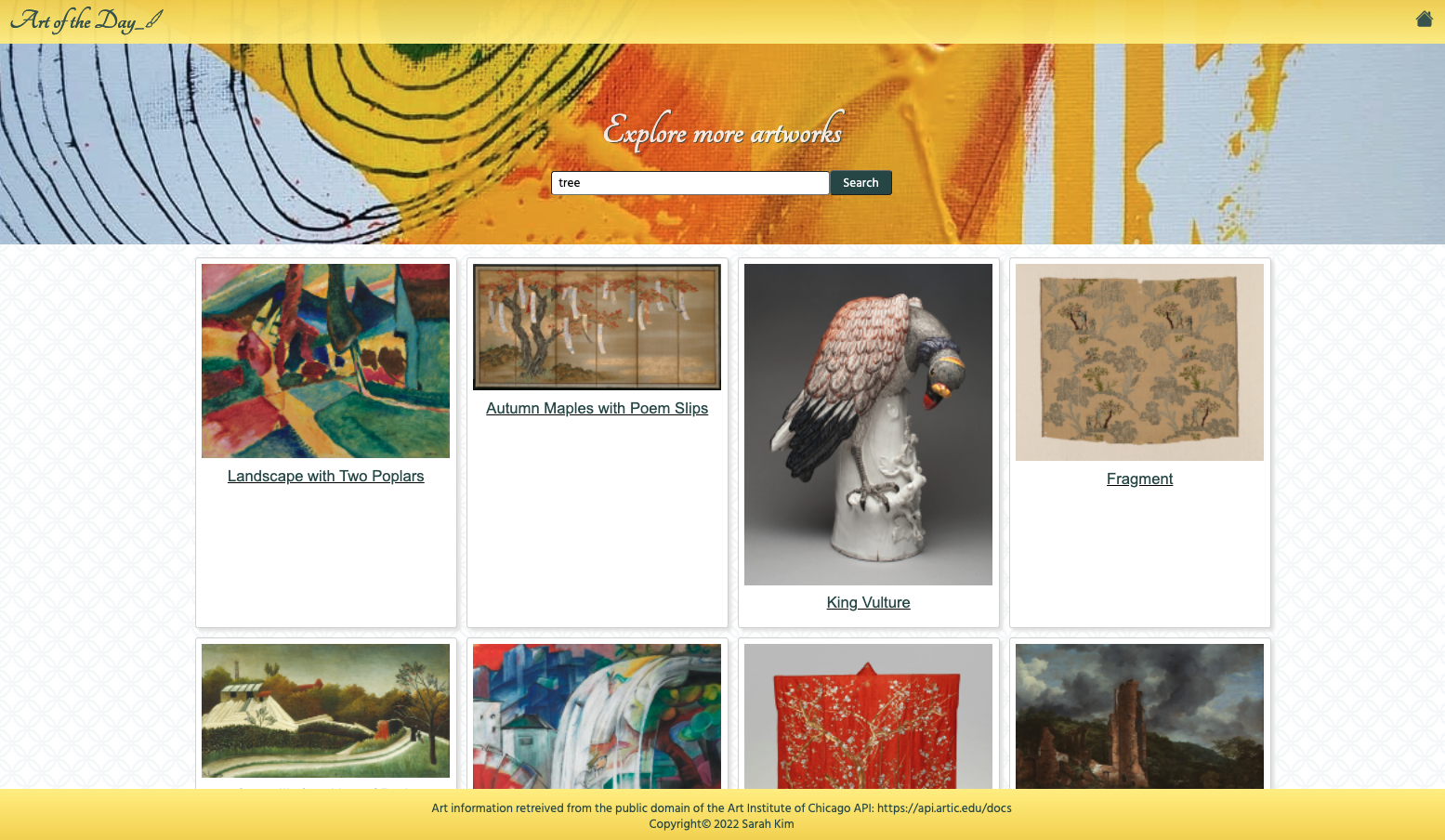This screenshot has width=1445, height=840.
Task: Click the search input containing 'tree'
Action: (690, 183)
